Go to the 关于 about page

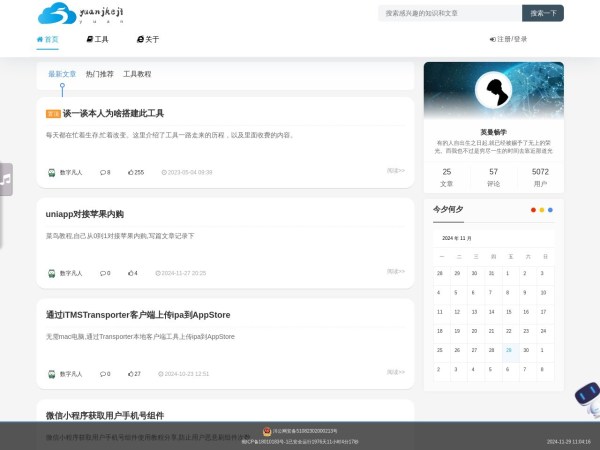148,40
